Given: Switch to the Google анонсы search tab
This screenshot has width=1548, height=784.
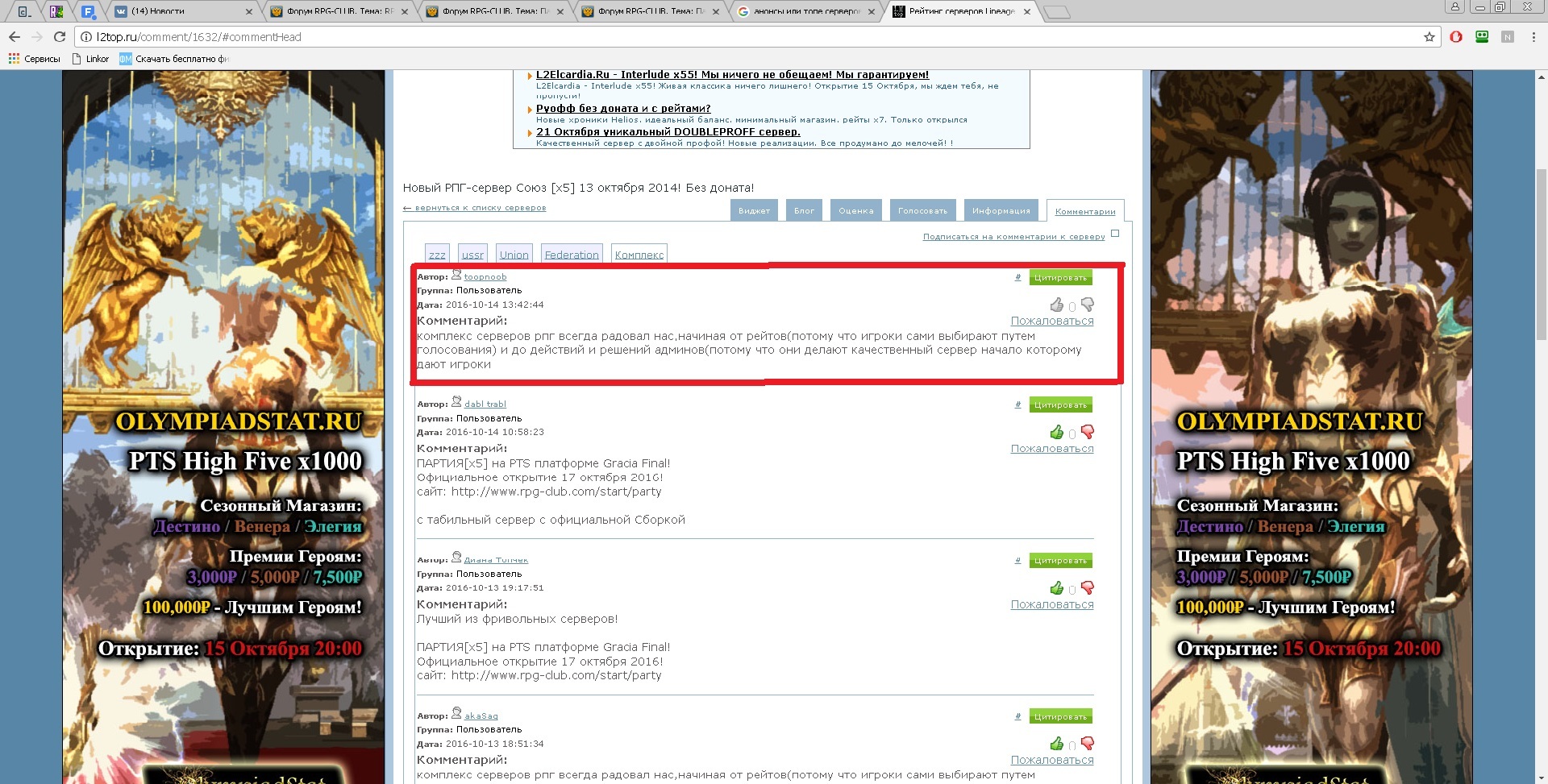Looking at the screenshot, I should click(806, 11).
